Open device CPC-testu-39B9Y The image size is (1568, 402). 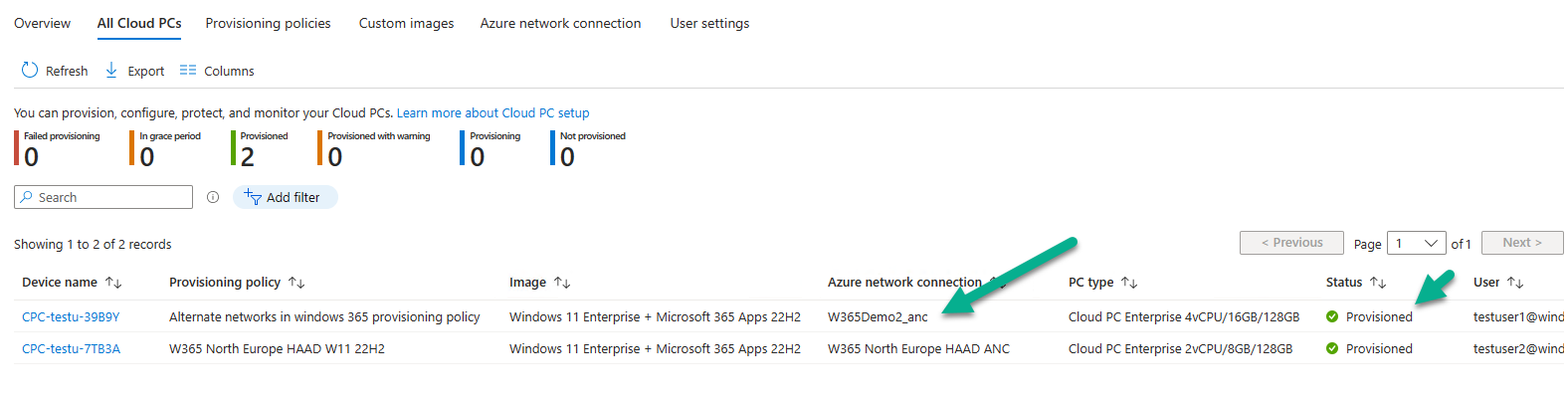click(x=71, y=316)
